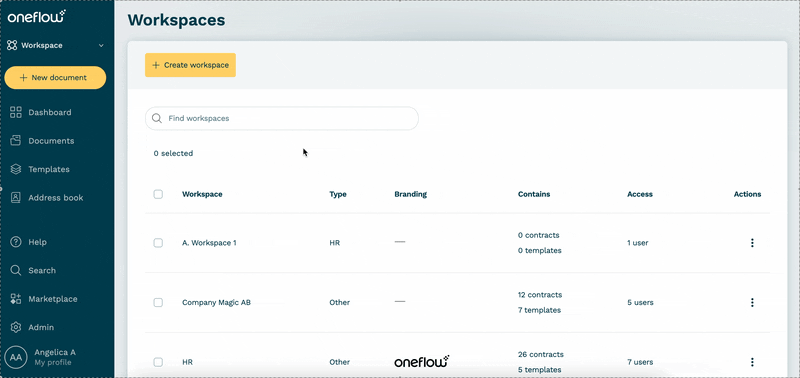This screenshot has width=800, height=378.
Task: Click the '0 selected' counter text
Action: tap(173, 154)
